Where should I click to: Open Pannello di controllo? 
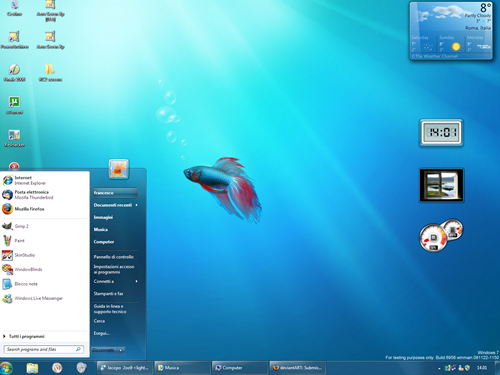pyautogui.click(x=114, y=257)
